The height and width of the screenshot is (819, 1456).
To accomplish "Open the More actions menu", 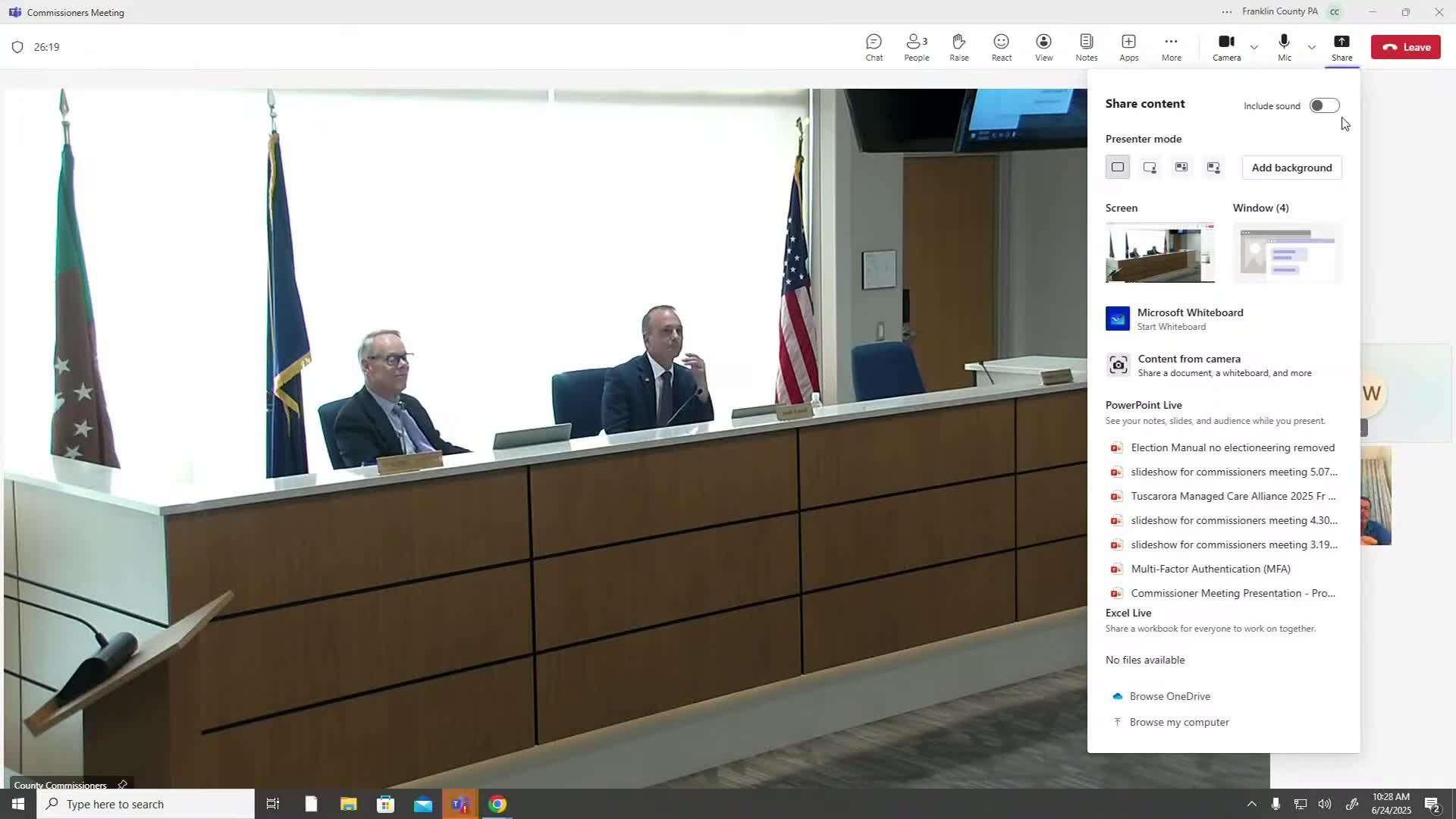I will 1171,47.
